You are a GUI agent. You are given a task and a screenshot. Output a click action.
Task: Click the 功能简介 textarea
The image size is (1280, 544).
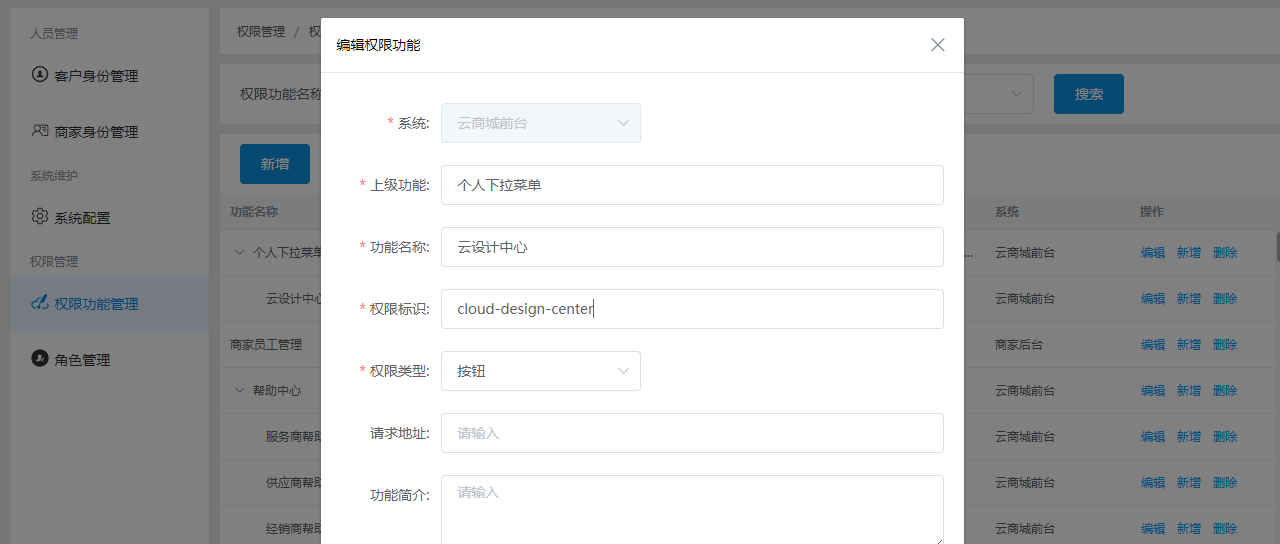click(692, 510)
